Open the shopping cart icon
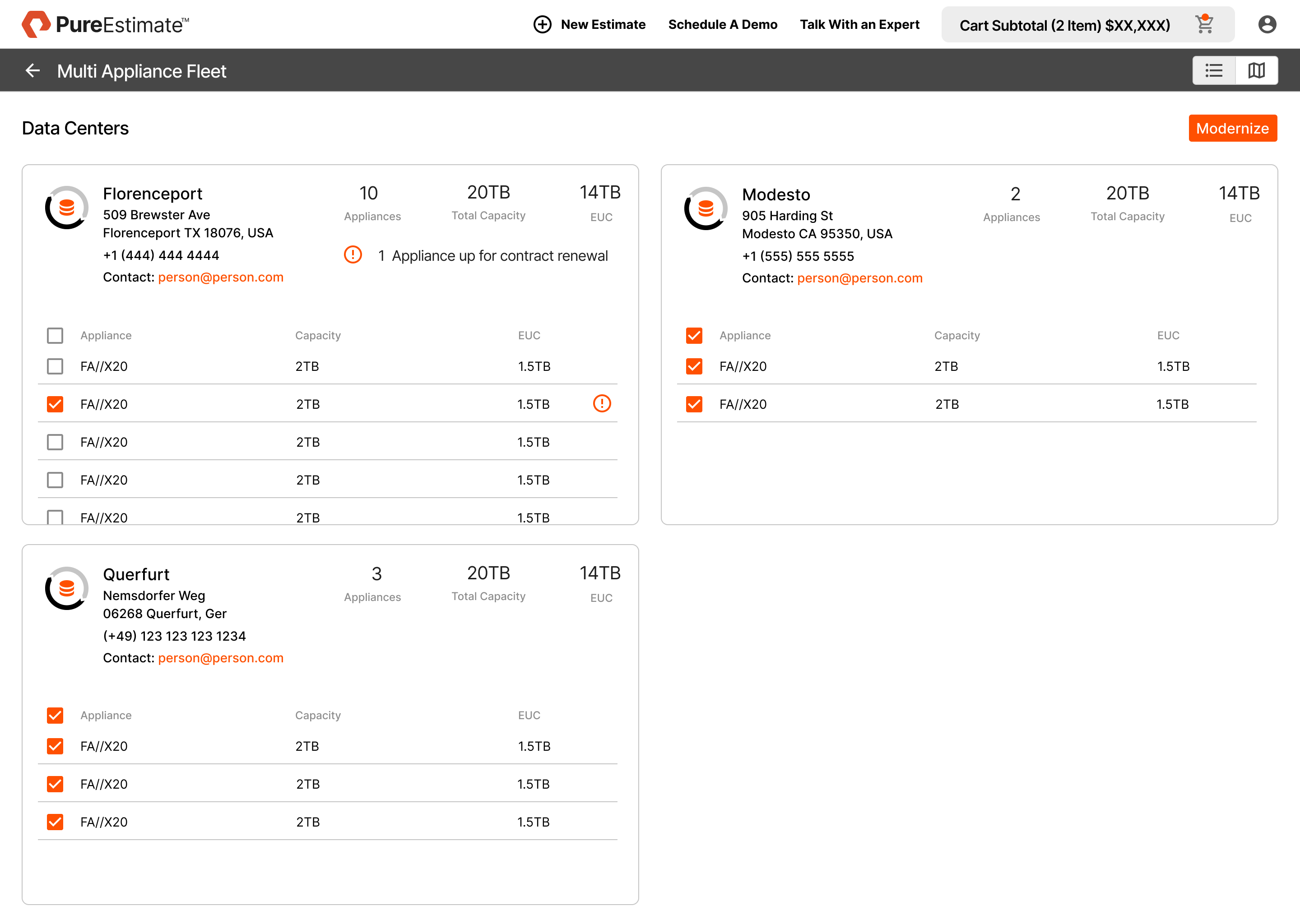This screenshot has height=924, width=1300. pos(1204,24)
